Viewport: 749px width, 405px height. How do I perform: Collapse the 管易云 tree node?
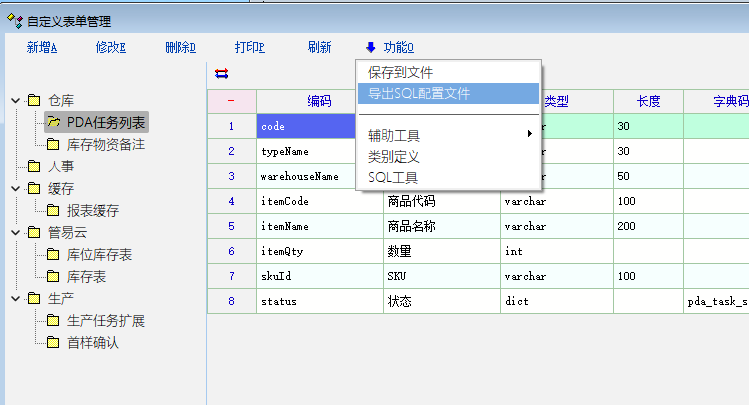(x=16, y=232)
